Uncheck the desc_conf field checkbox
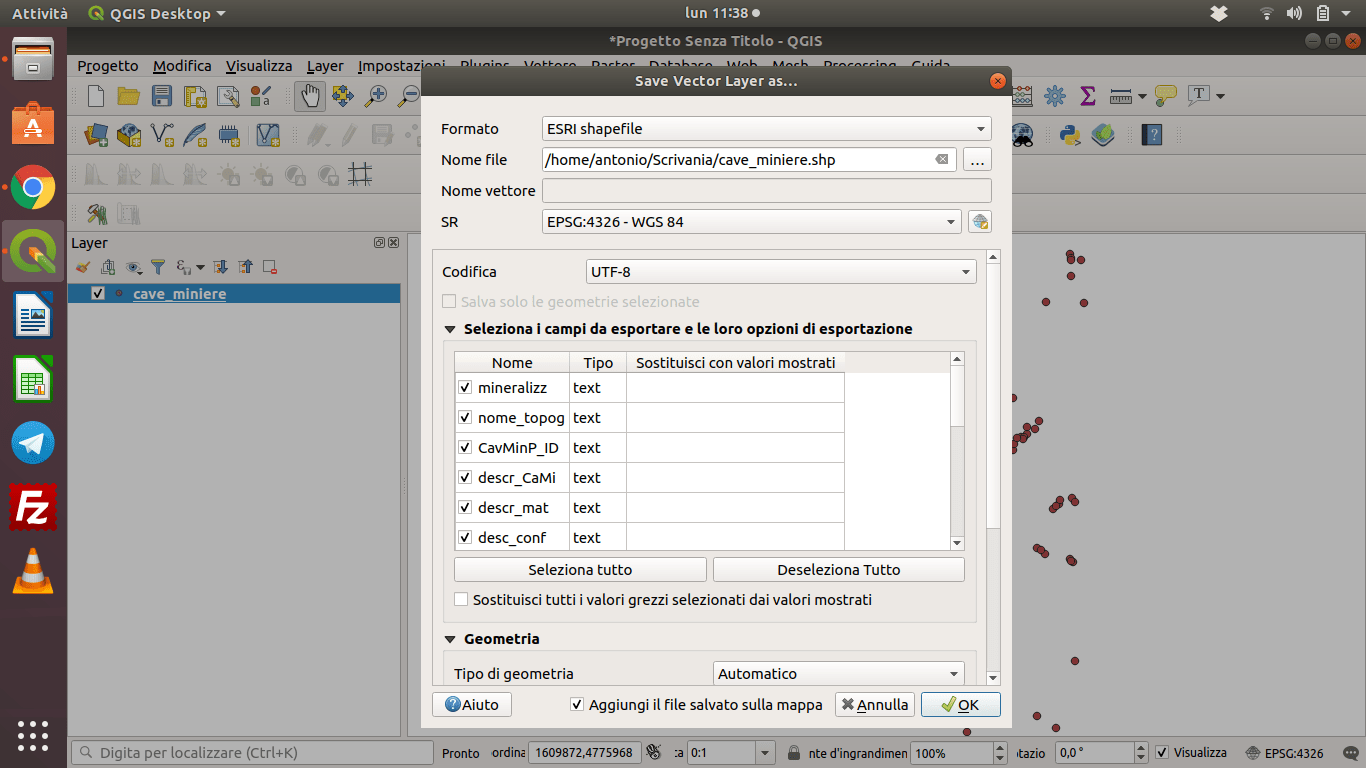This screenshot has height=768, width=1366. [465, 537]
